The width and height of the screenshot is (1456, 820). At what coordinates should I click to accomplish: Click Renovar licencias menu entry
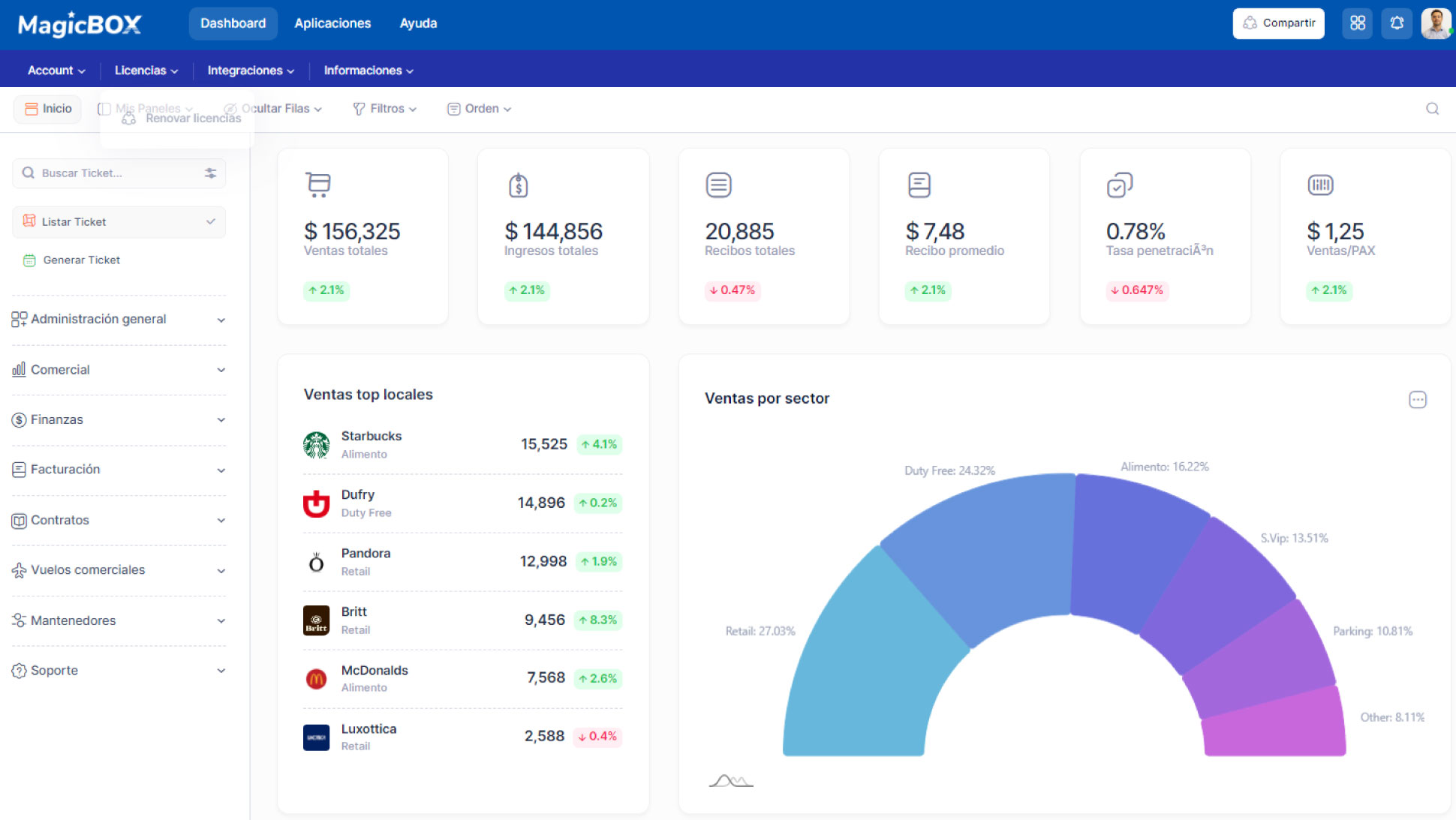tap(182, 119)
